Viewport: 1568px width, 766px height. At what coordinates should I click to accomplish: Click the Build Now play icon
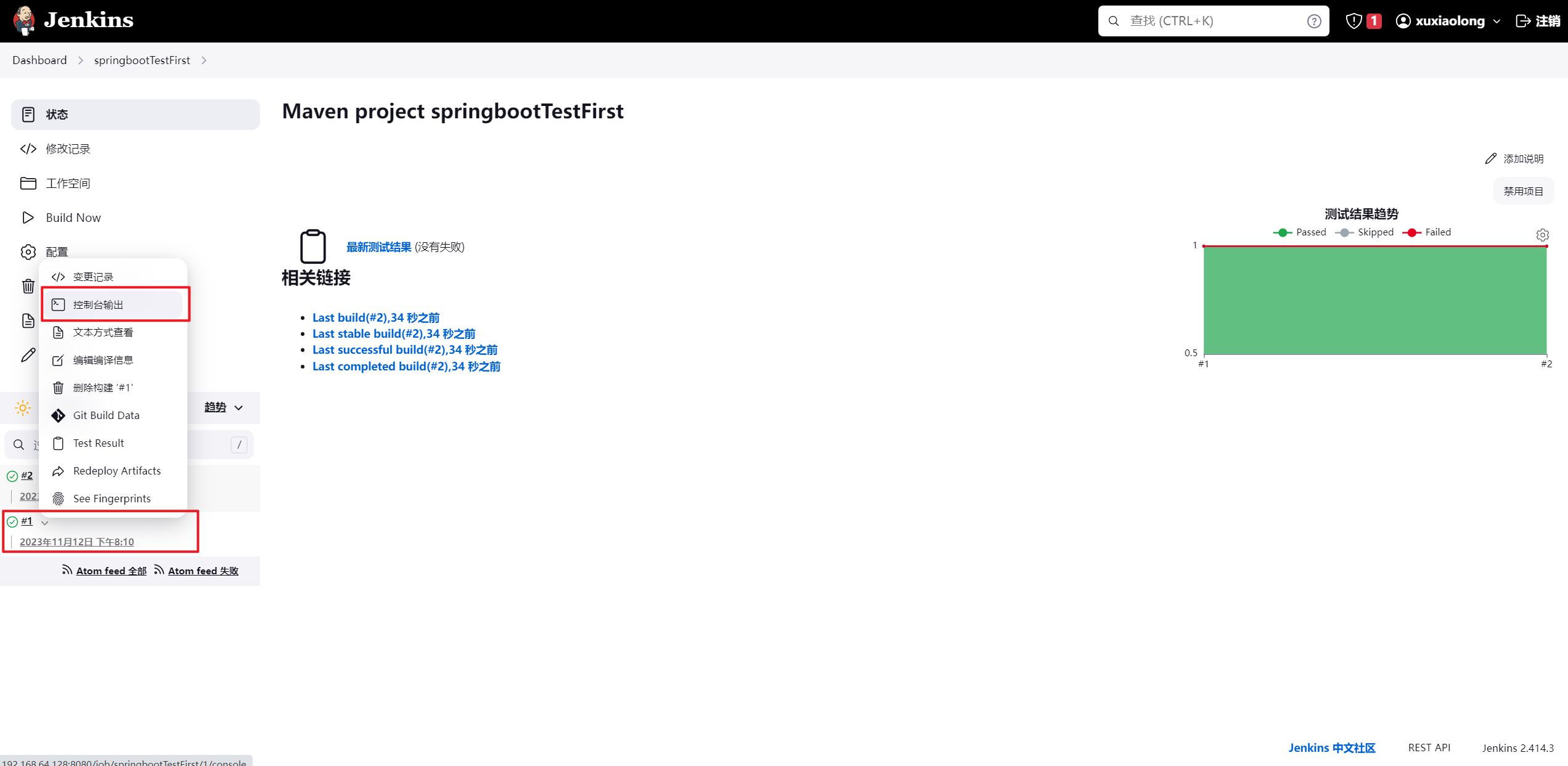click(28, 218)
